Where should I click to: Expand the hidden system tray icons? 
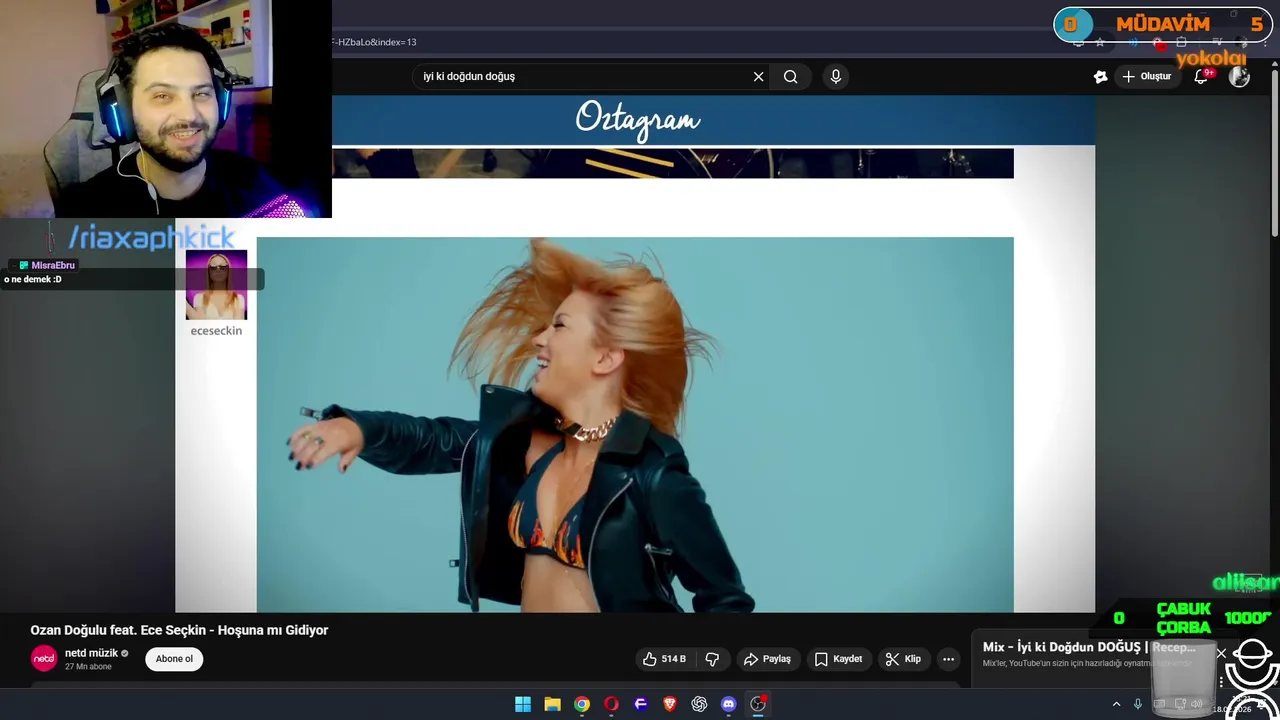[1116, 704]
